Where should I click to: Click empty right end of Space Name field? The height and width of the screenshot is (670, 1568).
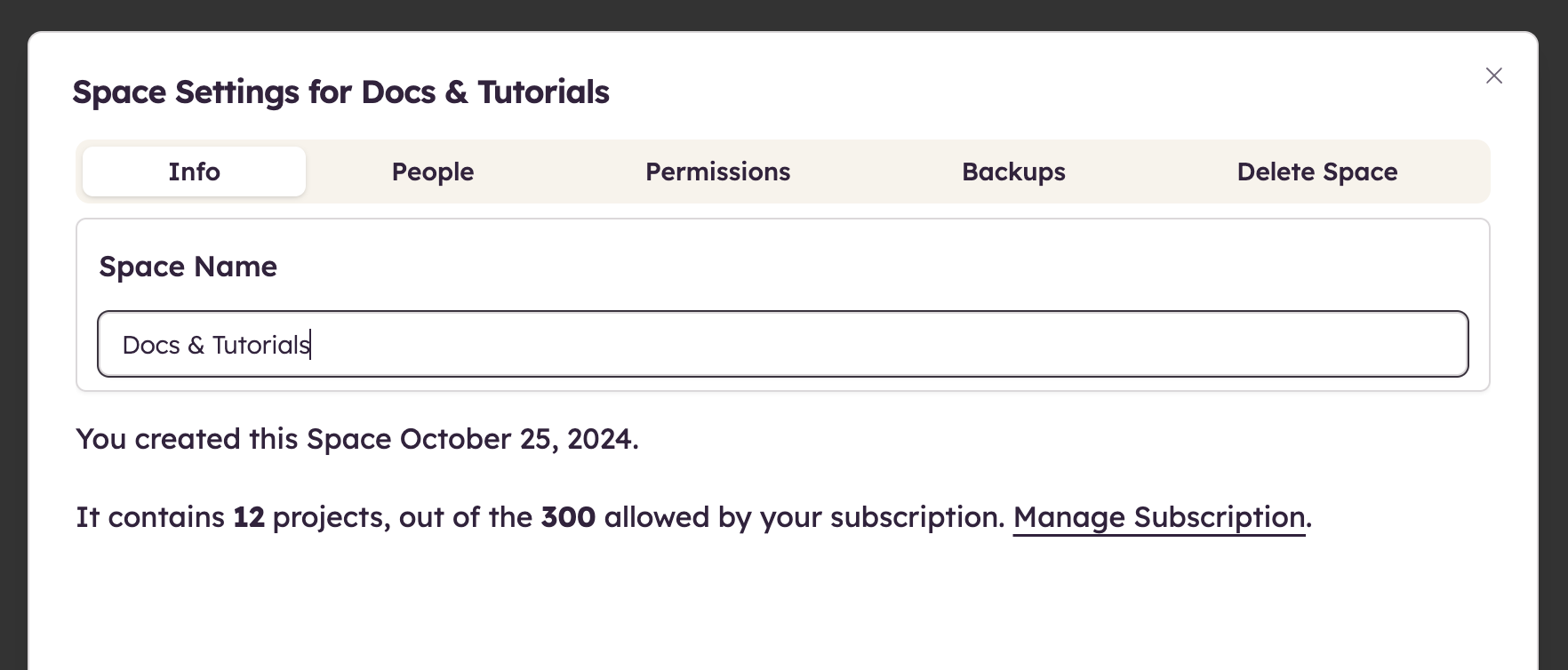tap(1333, 344)
